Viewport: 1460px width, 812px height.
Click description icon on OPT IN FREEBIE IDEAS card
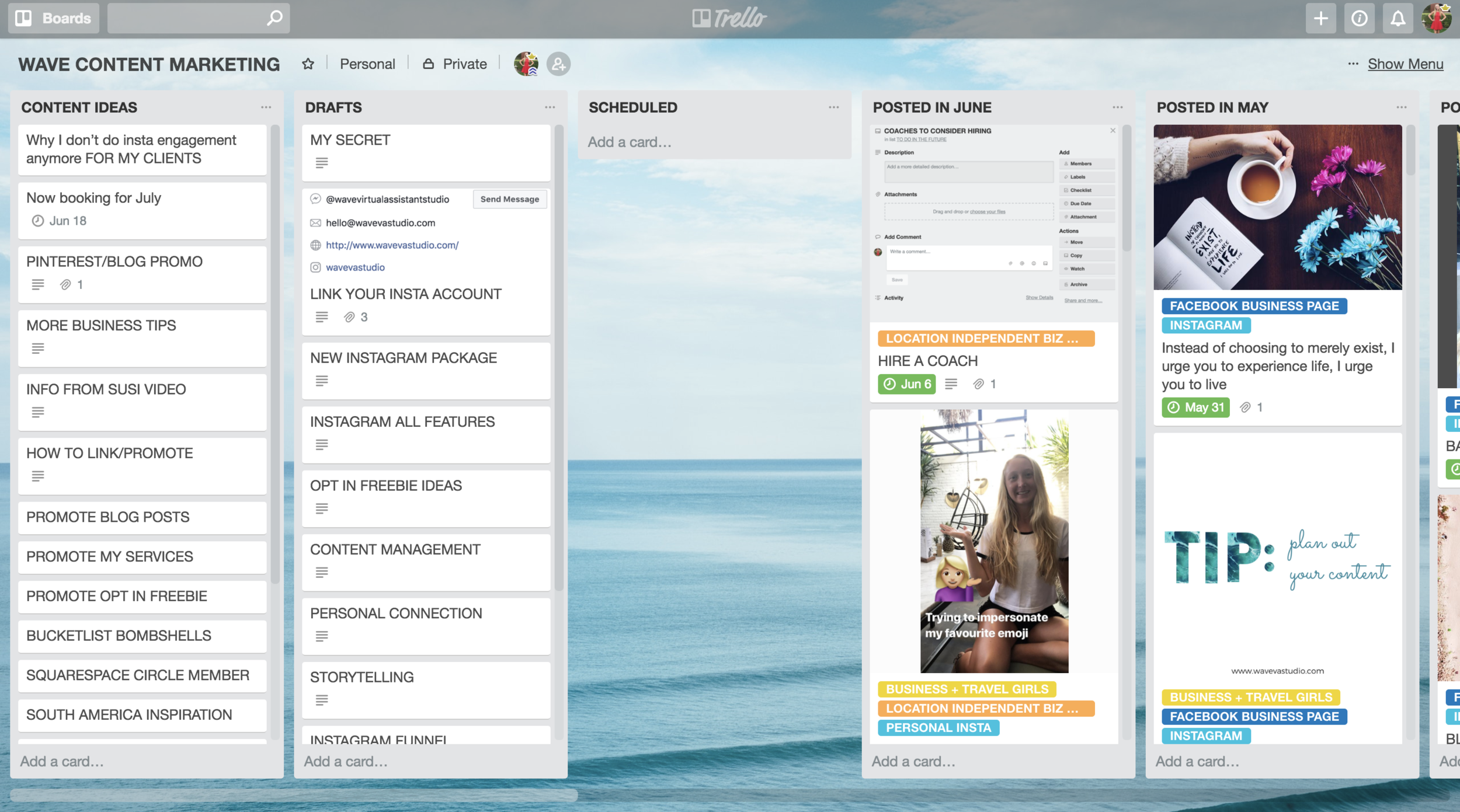tap(322, 509)
